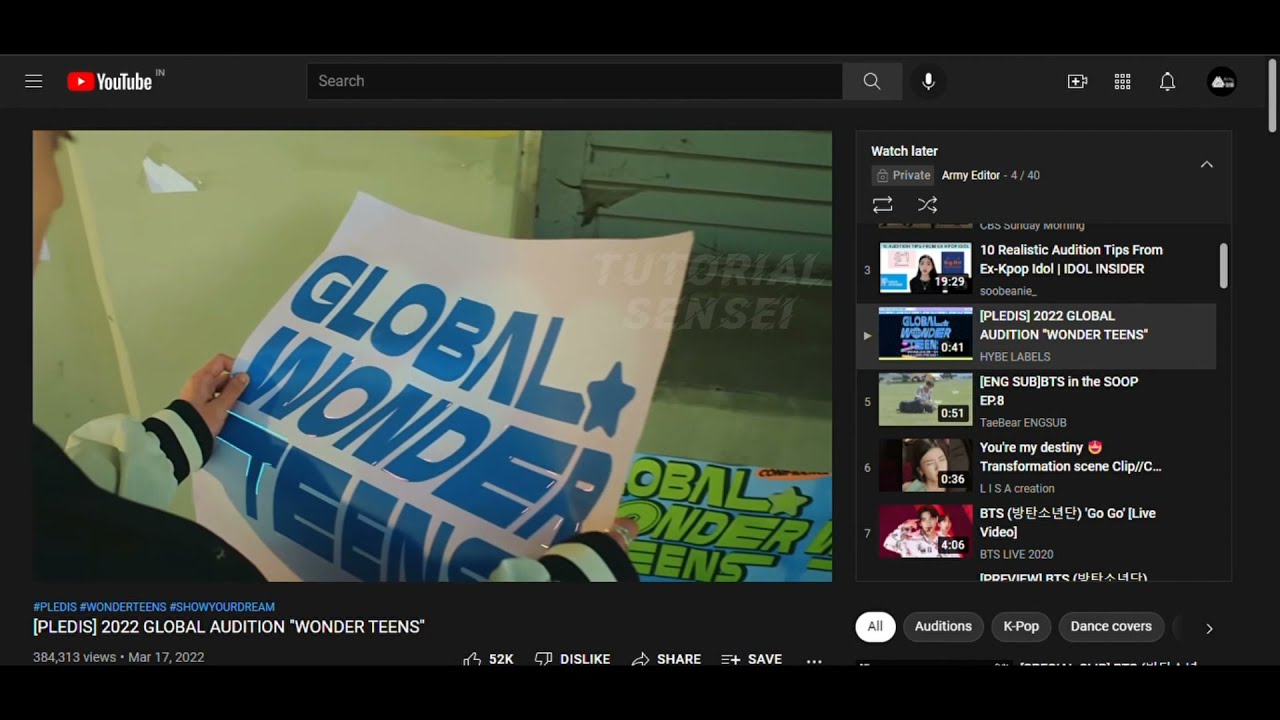Click 'BTS LIVE 2020' channel name
This screenshot has height=720, width=1280.
point(1016,555)
